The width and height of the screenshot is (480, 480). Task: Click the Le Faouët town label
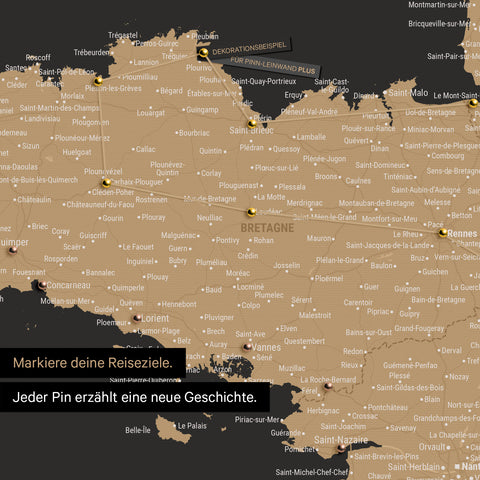pos(138,247)
